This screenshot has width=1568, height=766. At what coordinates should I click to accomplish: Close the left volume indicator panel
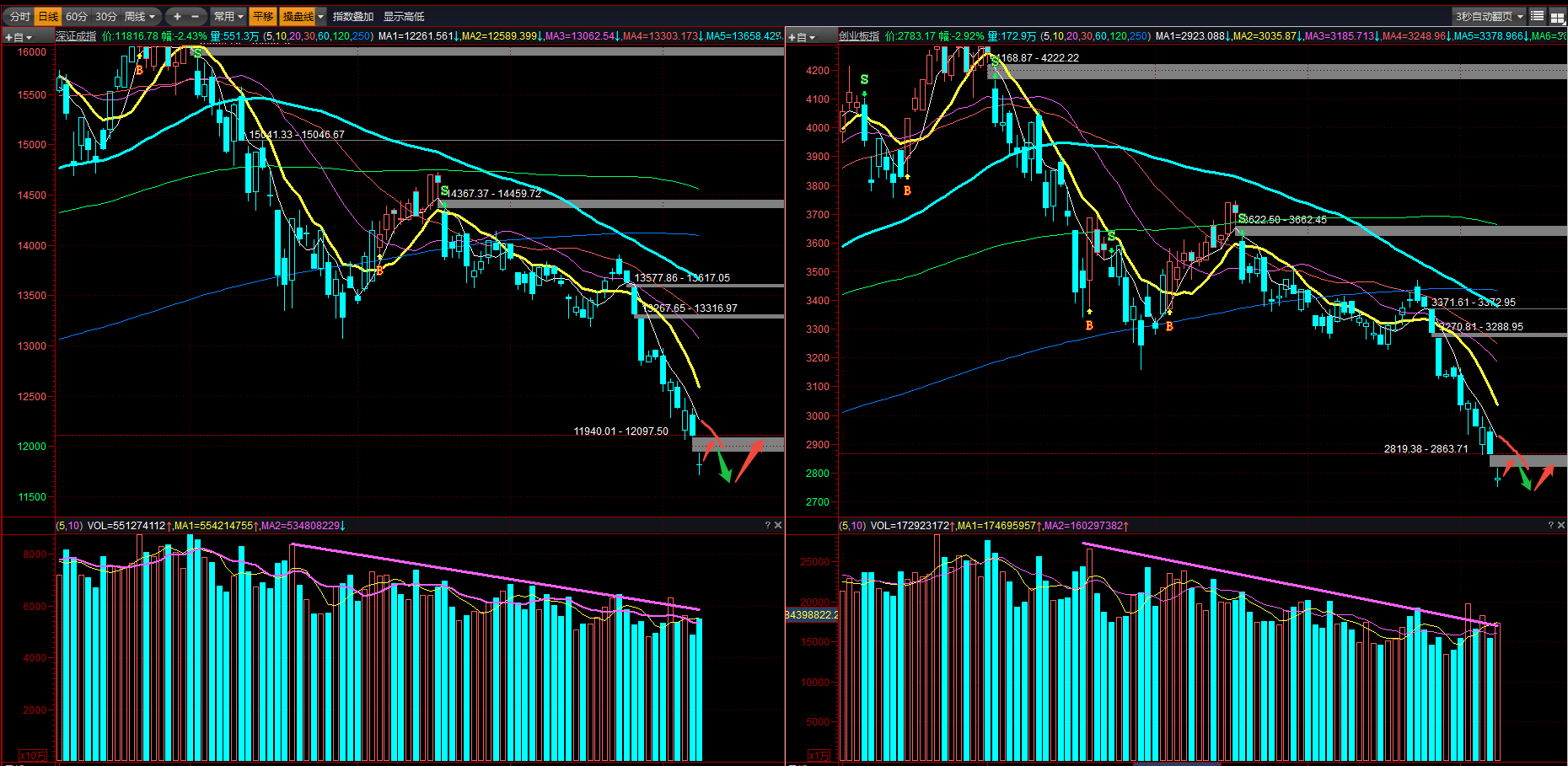778,525
